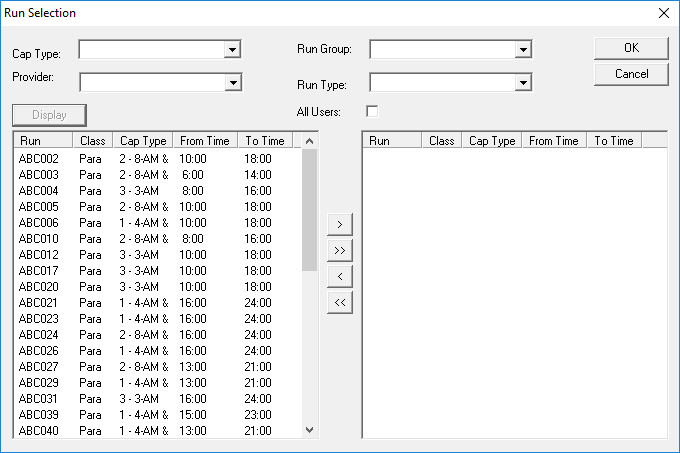Sort left list by Class column header
This screenshot has width=680, height=453.
click(x=93, y=141)
